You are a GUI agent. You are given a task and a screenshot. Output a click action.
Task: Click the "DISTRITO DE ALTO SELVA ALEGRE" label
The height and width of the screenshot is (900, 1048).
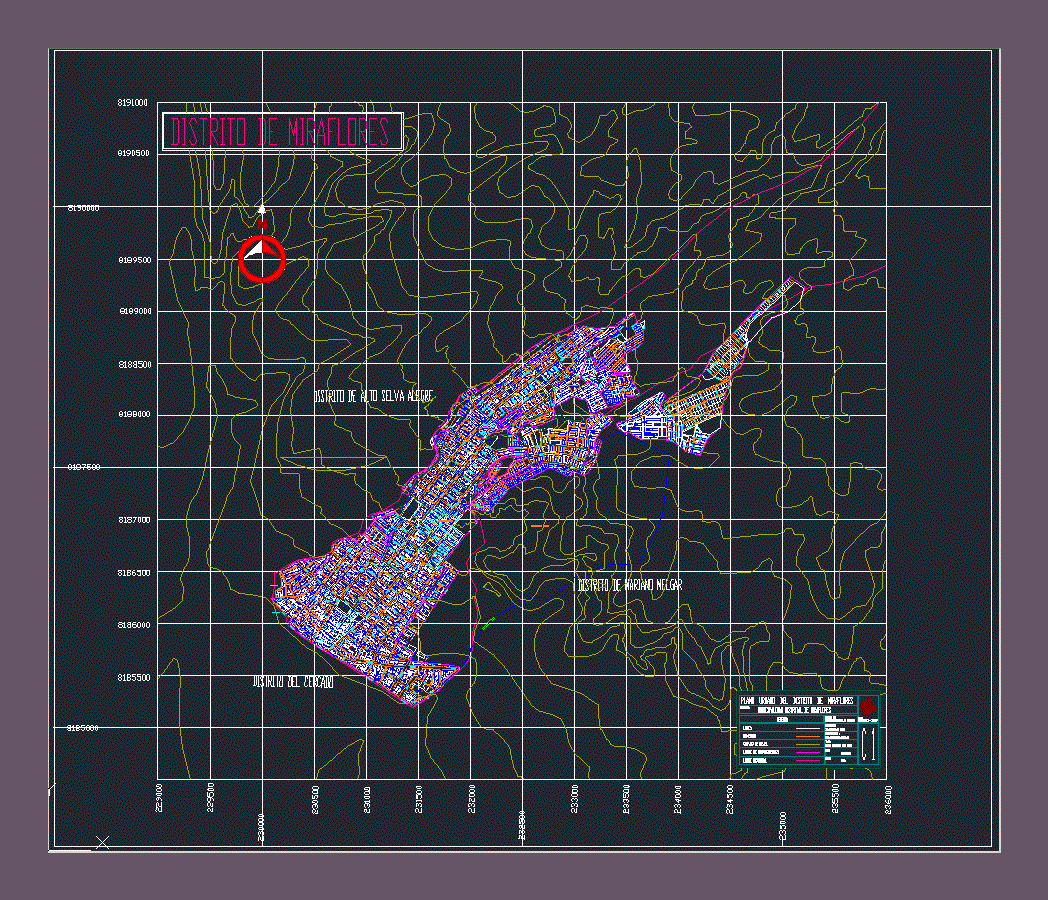(x=374, y=396)
